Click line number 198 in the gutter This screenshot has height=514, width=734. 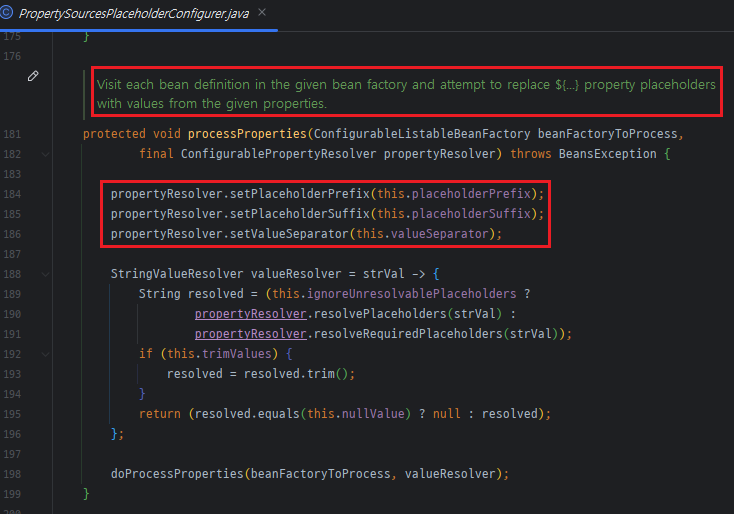(12, 474)
